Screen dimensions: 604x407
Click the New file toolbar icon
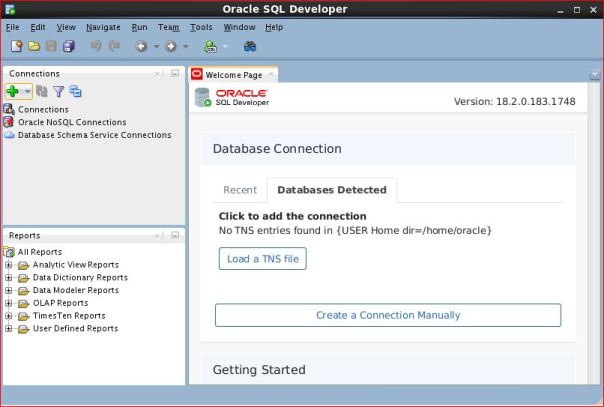(x=17, y=46)
